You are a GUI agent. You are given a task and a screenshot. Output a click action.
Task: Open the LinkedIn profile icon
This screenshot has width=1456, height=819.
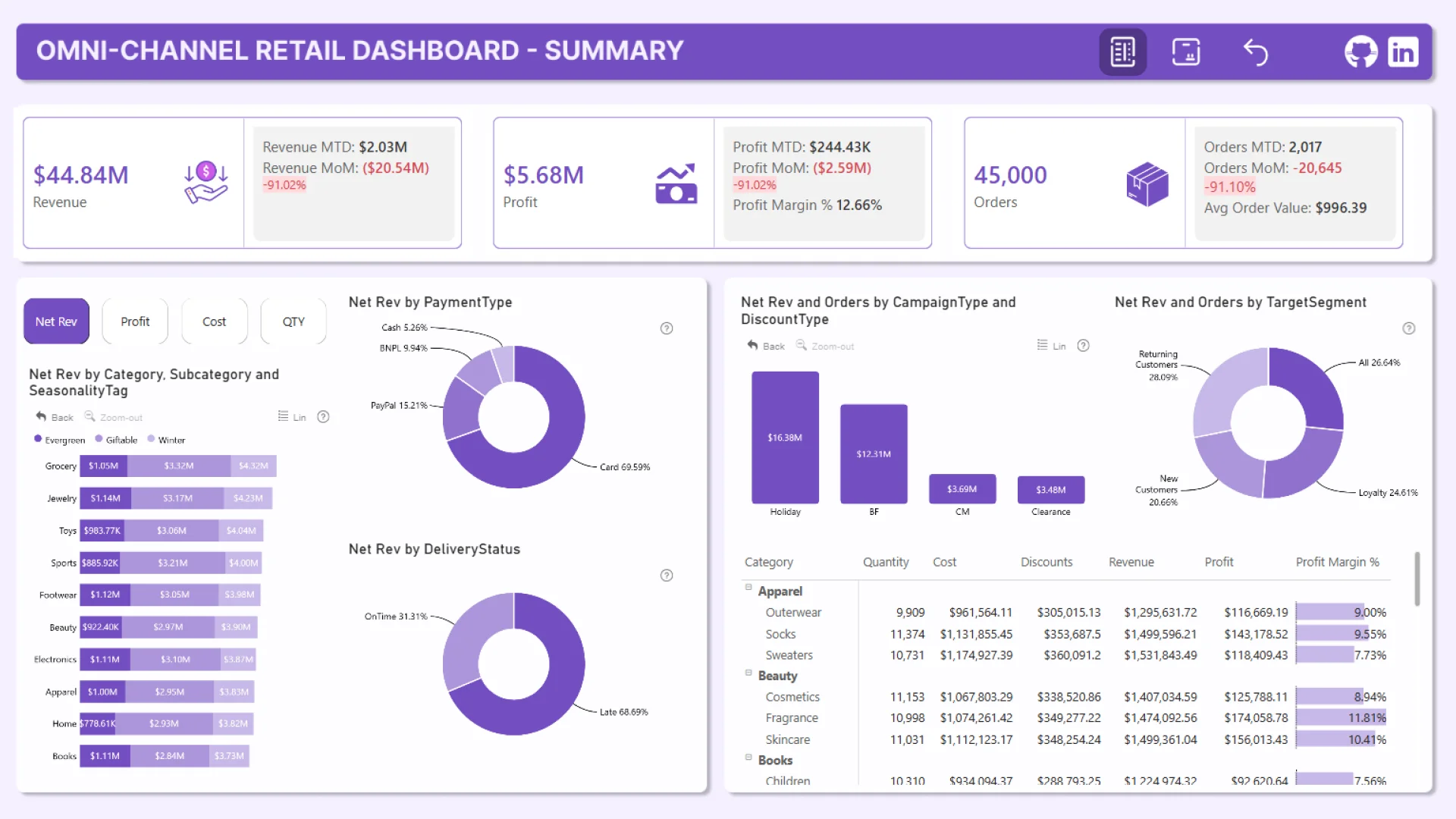pos(1403,52)
